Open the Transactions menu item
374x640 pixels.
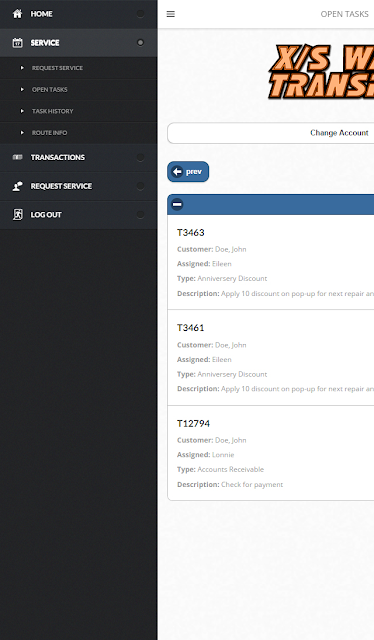78,158
